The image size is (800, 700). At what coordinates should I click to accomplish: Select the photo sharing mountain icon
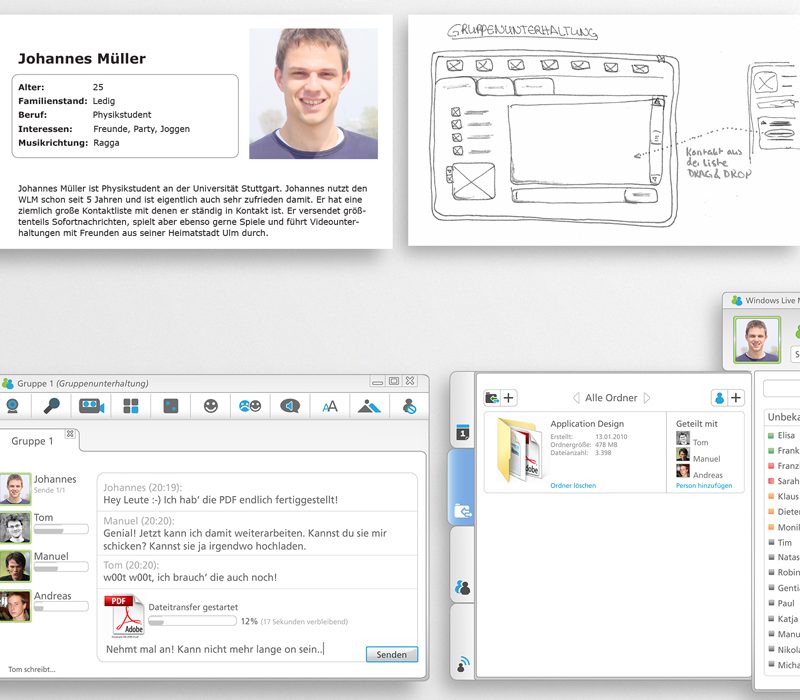(369, 404)
